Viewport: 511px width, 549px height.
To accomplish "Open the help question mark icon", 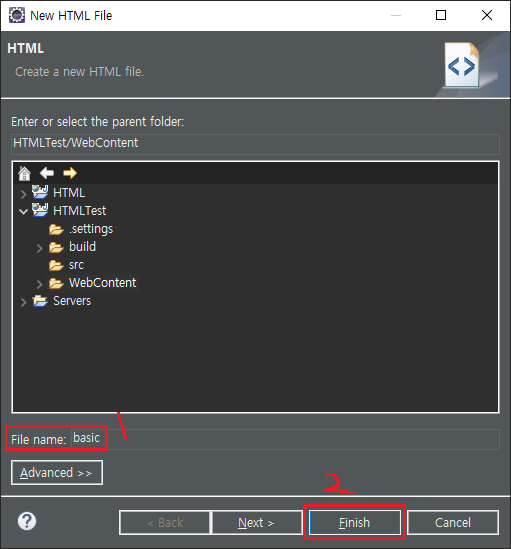I will pyautogui.click(x=27, y=521).
